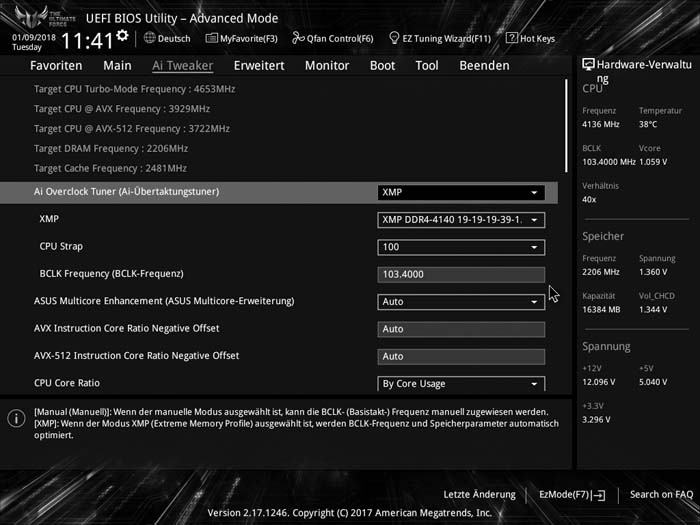Select the CPU Core Ratio label

[x=67, y=383]
